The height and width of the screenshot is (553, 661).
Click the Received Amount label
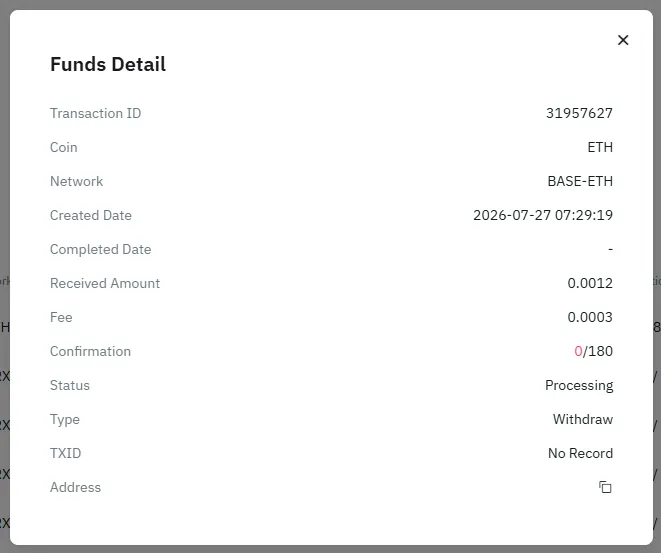click(x=105, y=283)
